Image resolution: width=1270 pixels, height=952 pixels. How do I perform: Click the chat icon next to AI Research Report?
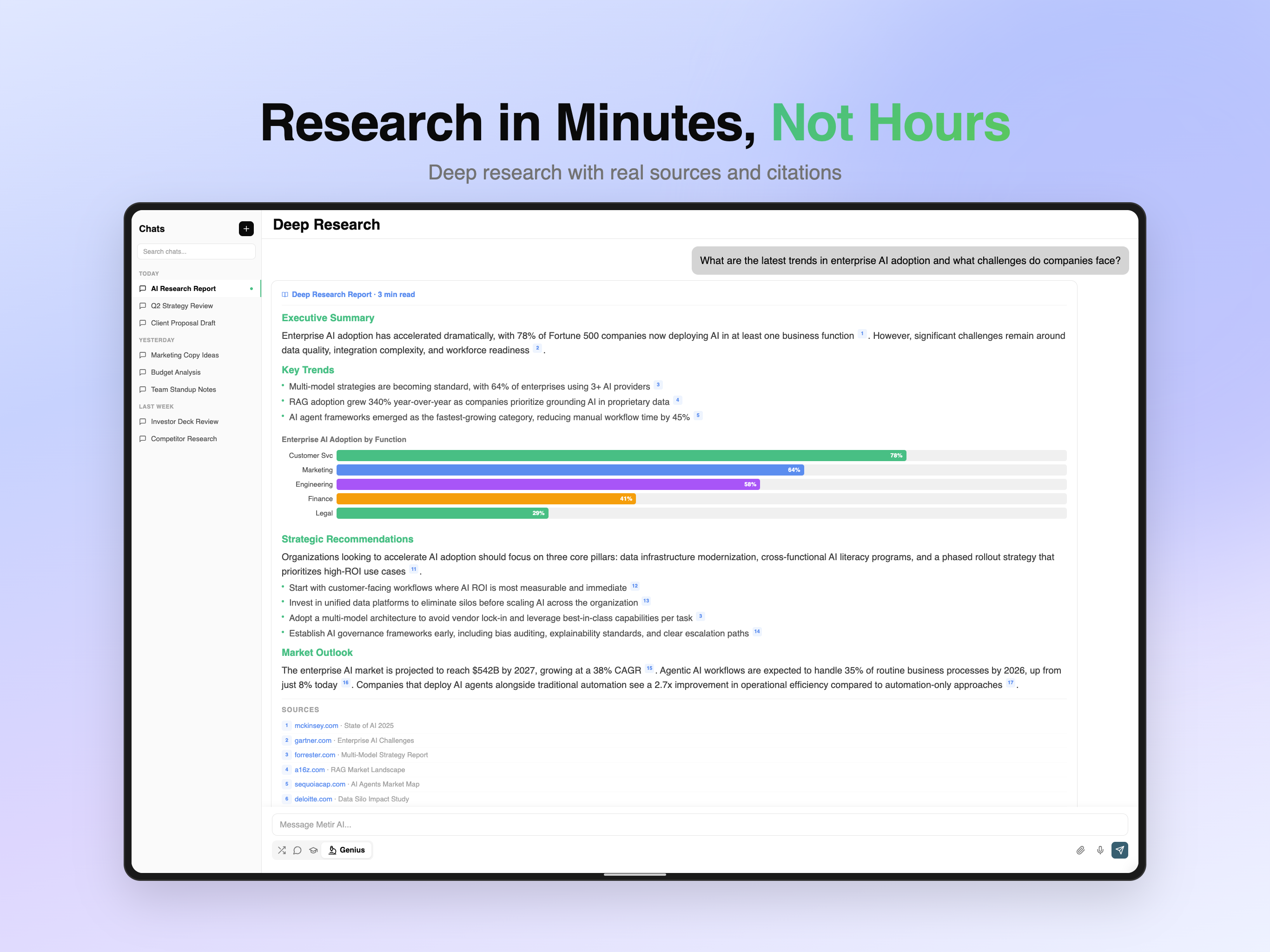point(143,289)
